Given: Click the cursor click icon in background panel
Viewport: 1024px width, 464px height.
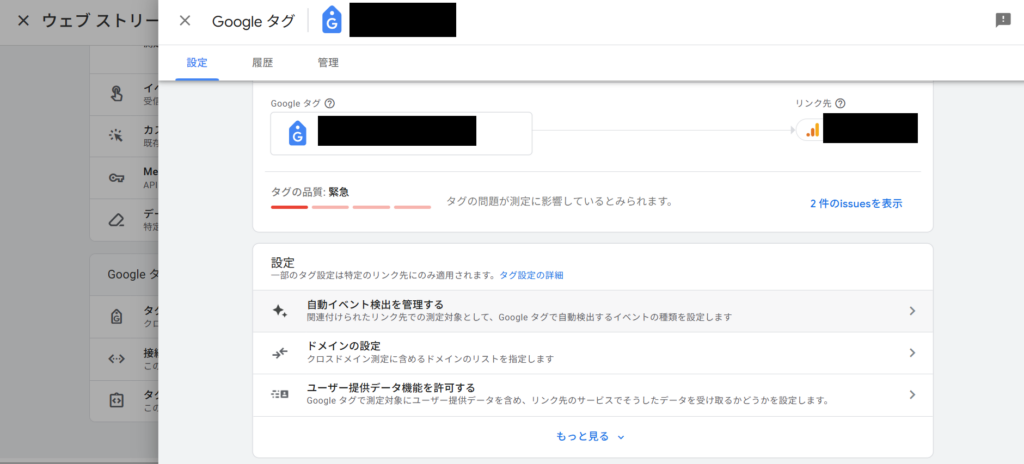Looking at the screenshot, I should pyautogui.click(x=116, y=135).
